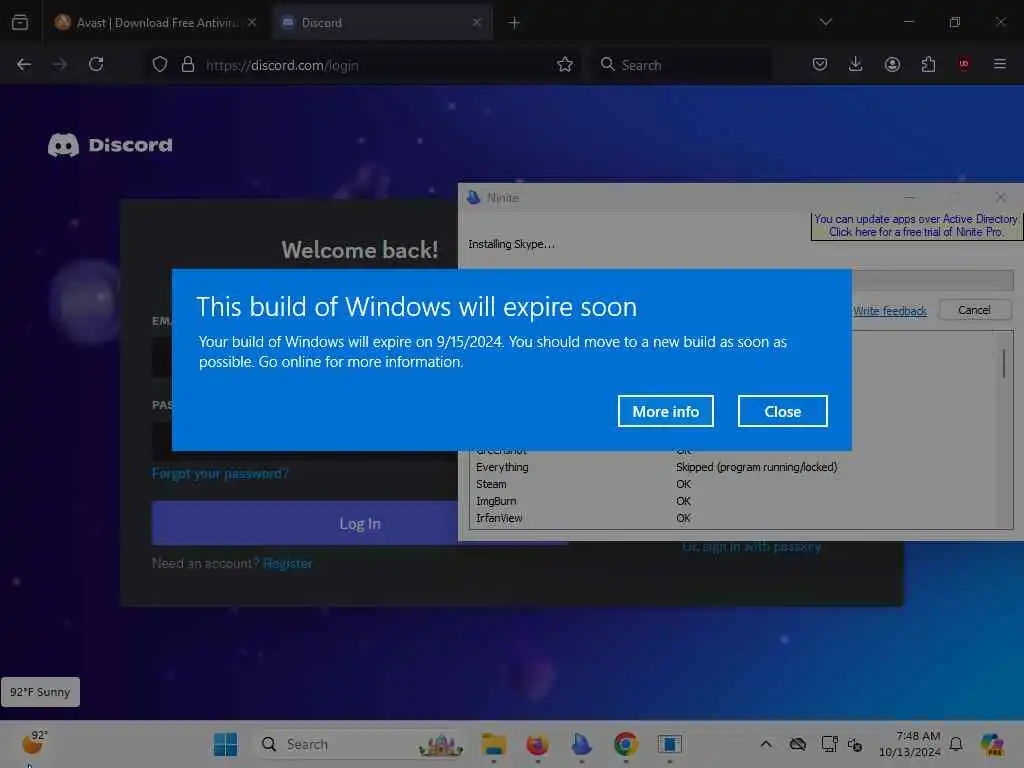This screenshot has width=1024, height=768.
Task: Open the list all tabs dropdown
Action: [x=826, y=22]
